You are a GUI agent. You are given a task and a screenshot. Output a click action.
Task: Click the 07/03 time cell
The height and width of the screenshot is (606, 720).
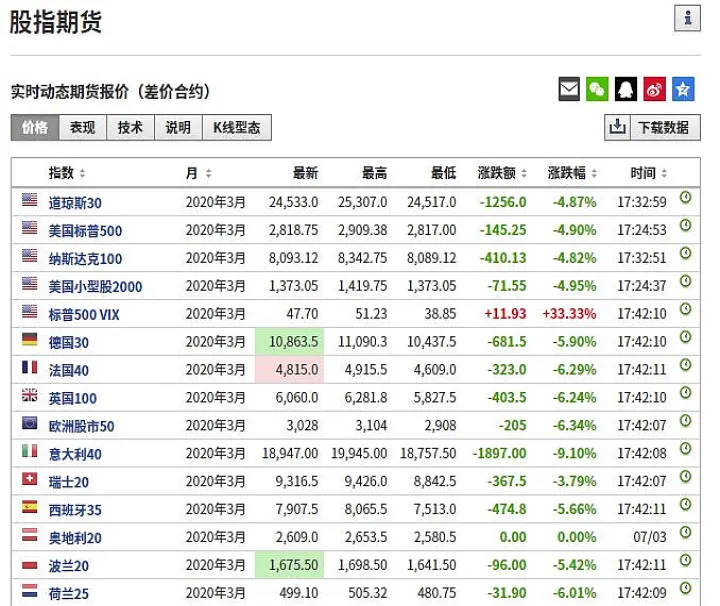649,537
